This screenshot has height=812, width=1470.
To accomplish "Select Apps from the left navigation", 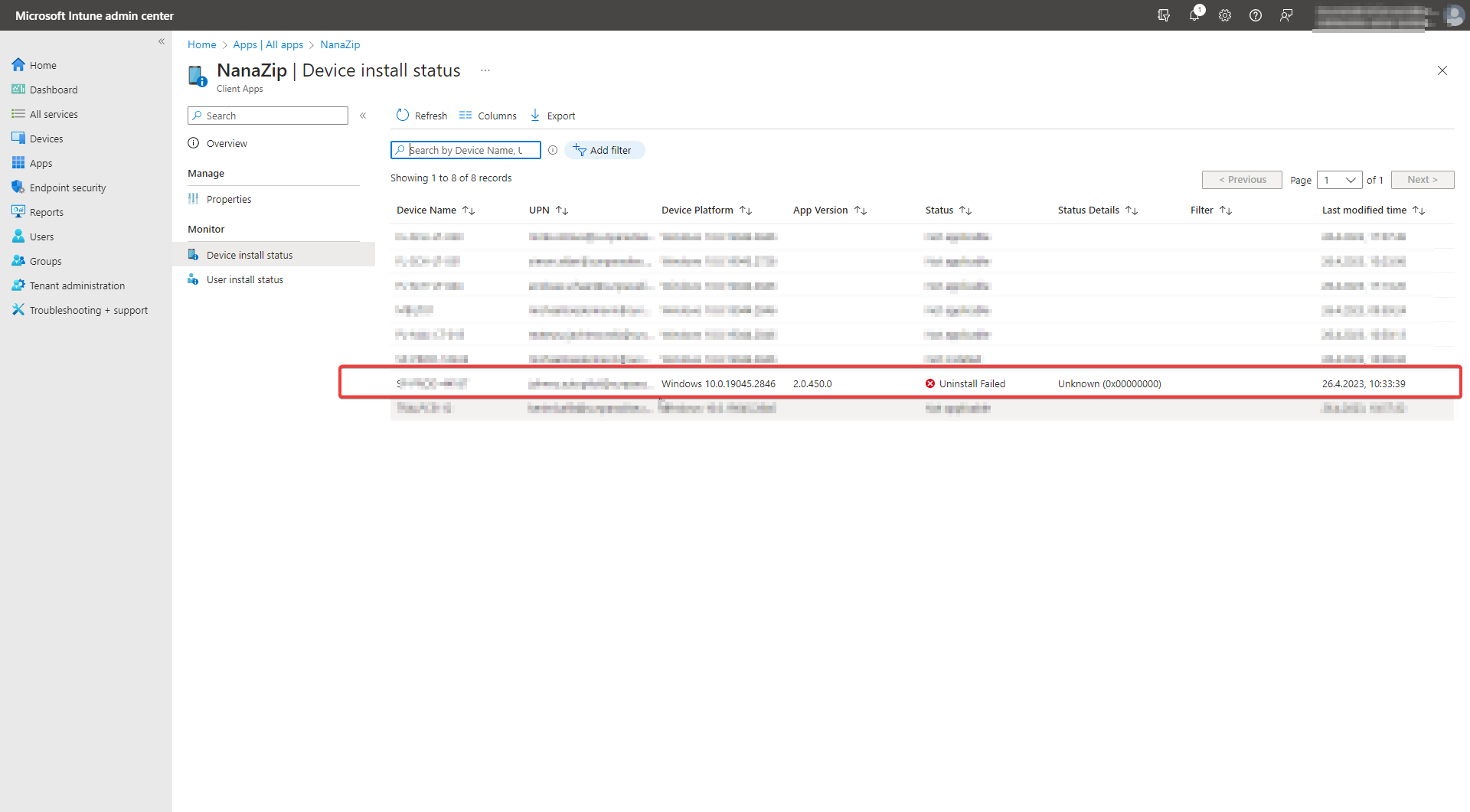I will [41, 162].
